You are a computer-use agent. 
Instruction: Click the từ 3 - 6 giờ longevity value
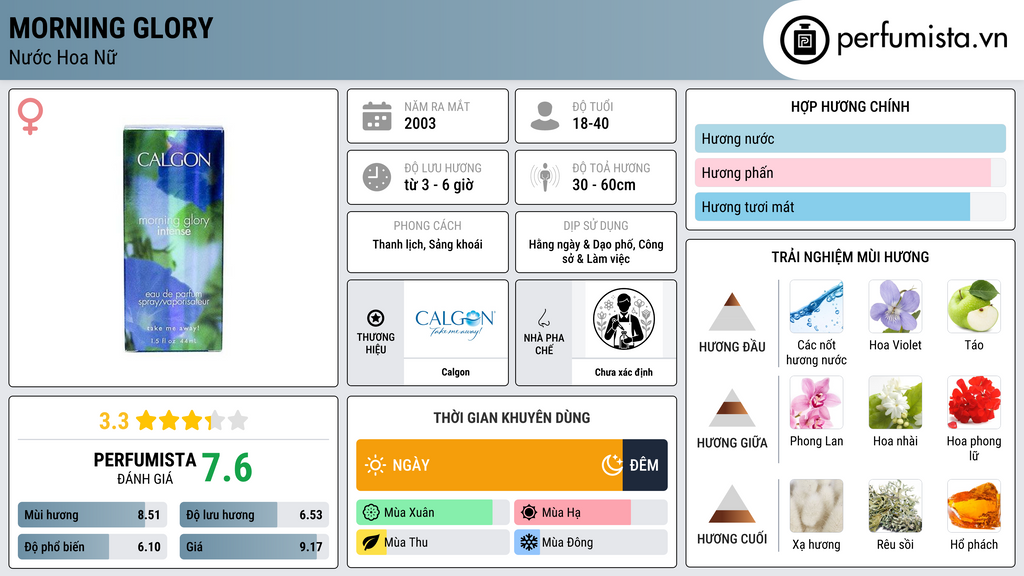[x=438, y=185]
